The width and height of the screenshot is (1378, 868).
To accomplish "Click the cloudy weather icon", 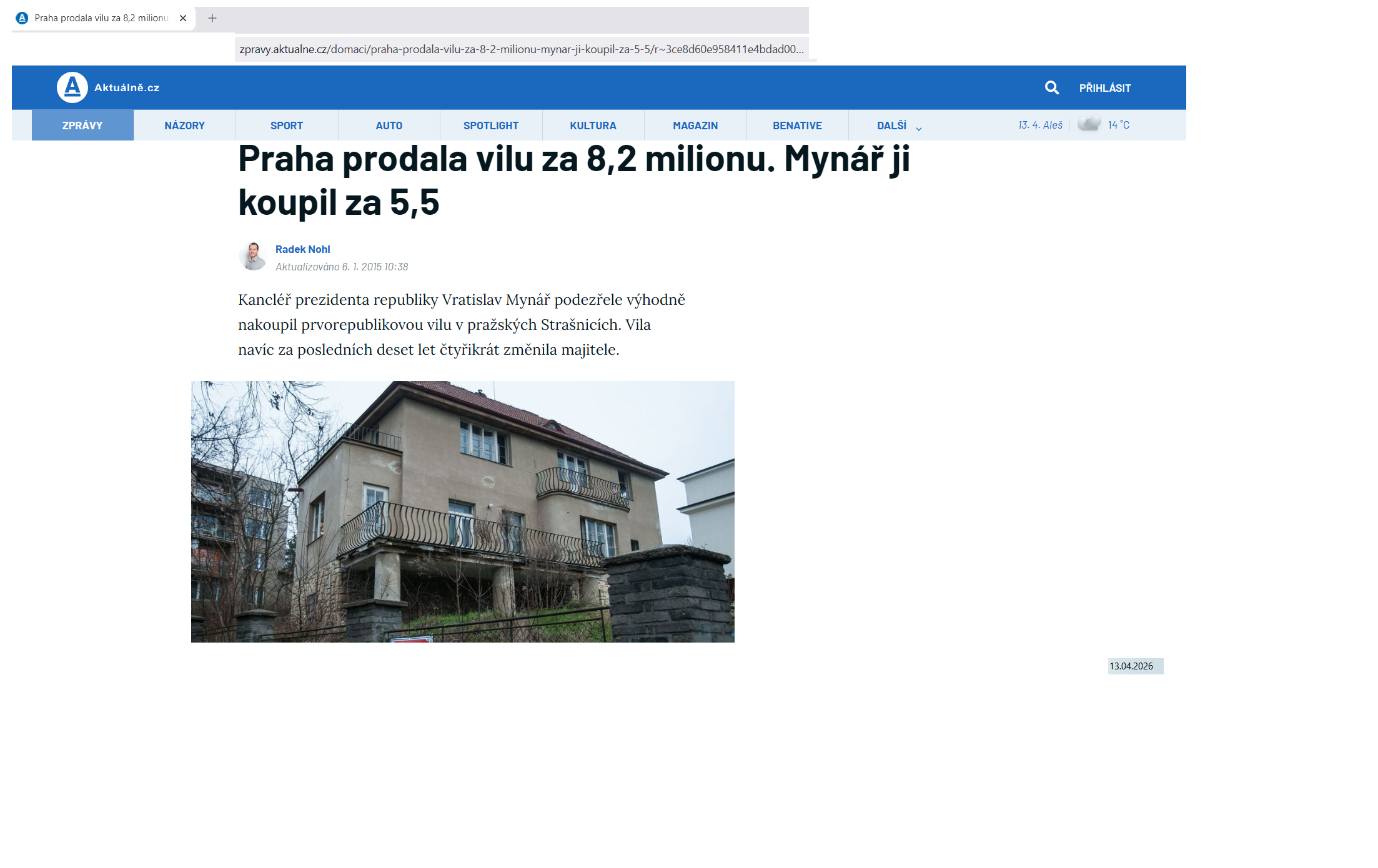I will (1089, 124).
